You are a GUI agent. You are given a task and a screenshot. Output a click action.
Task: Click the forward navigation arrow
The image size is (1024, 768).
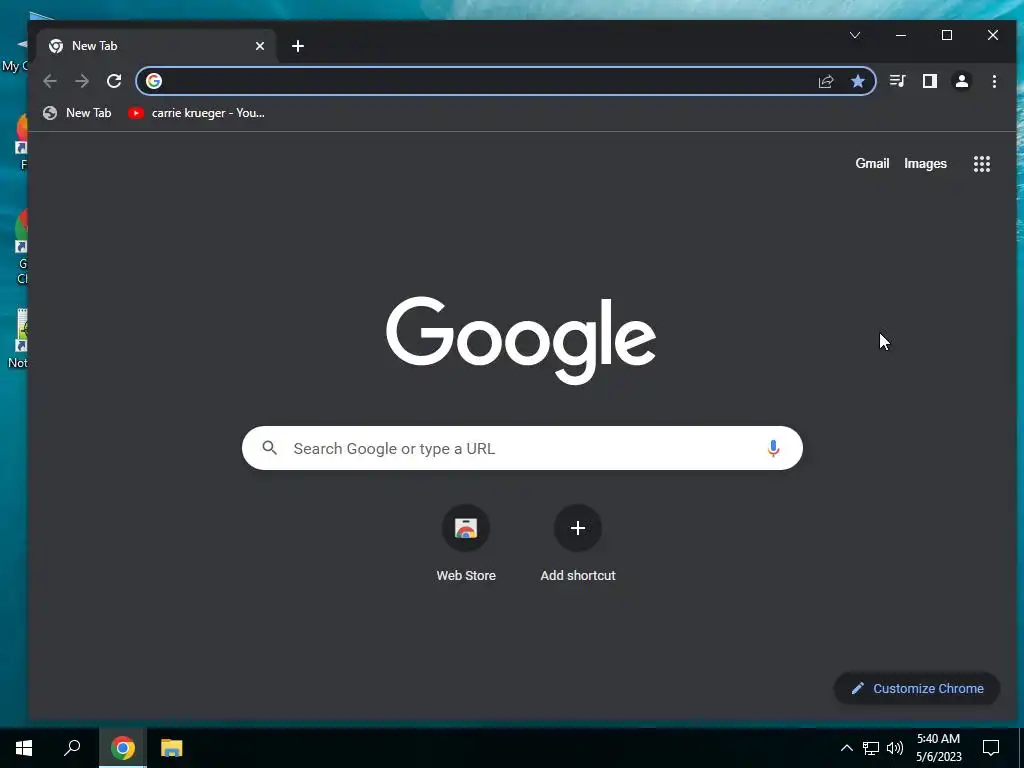pyautogui.click(x=82, y=81)
